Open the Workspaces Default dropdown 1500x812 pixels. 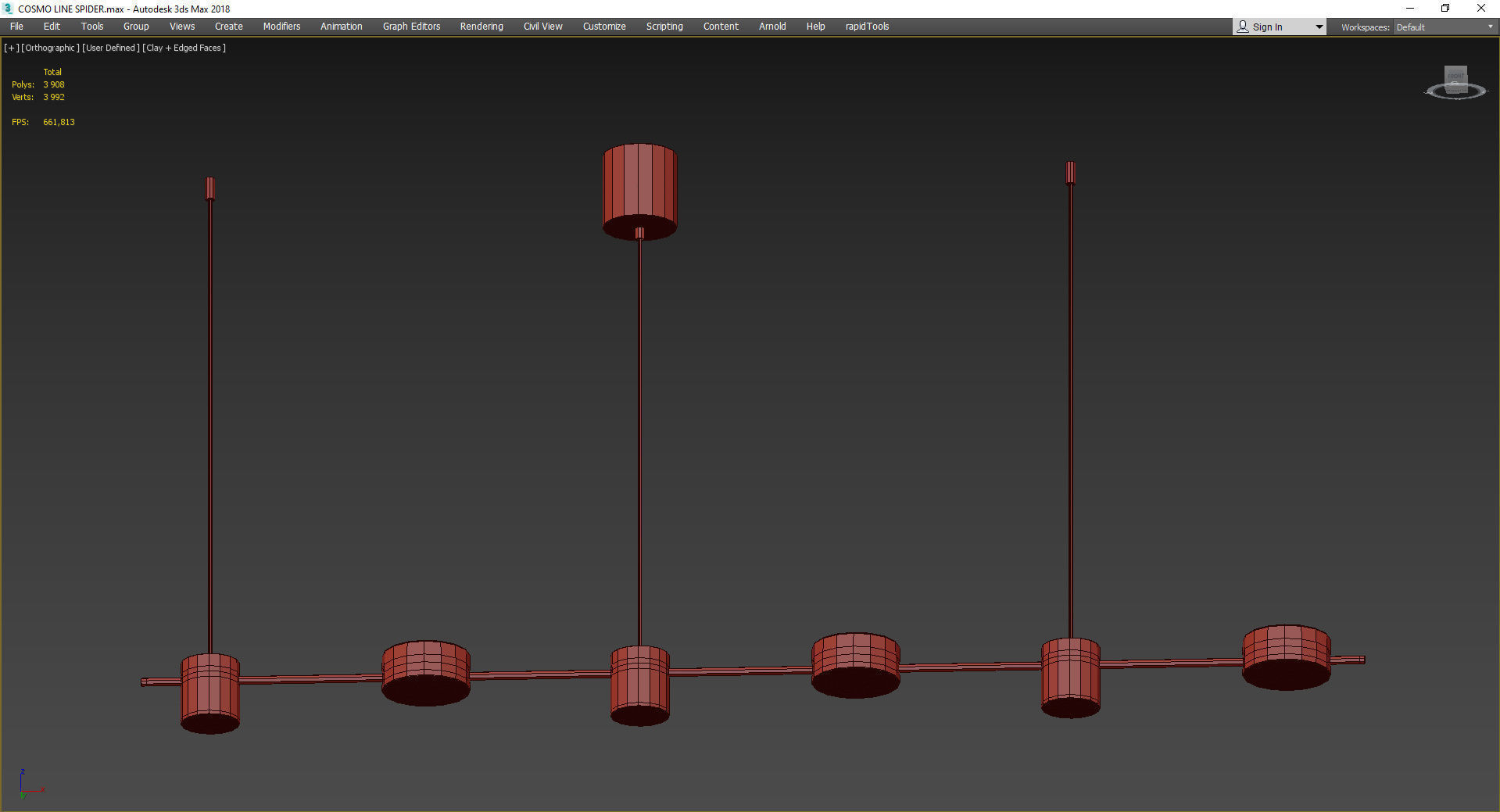tap(1445, 27)
